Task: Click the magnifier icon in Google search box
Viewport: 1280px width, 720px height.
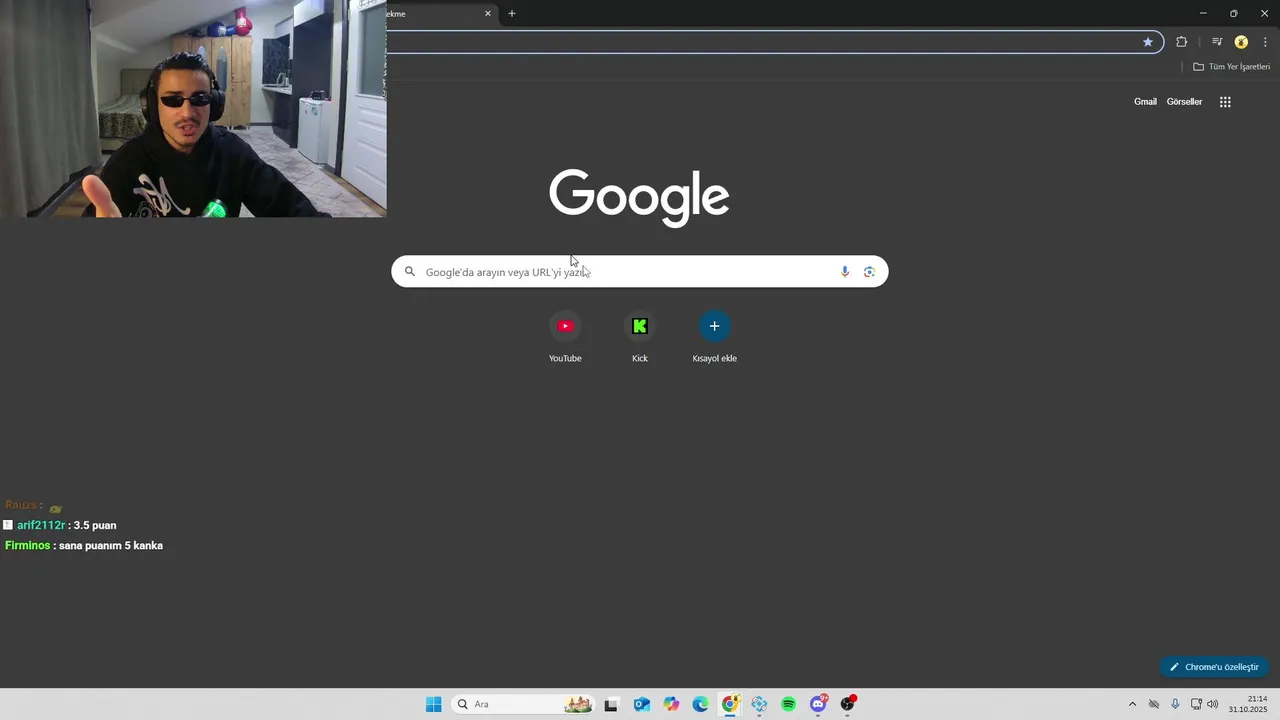Action: [x=410, y=272]
